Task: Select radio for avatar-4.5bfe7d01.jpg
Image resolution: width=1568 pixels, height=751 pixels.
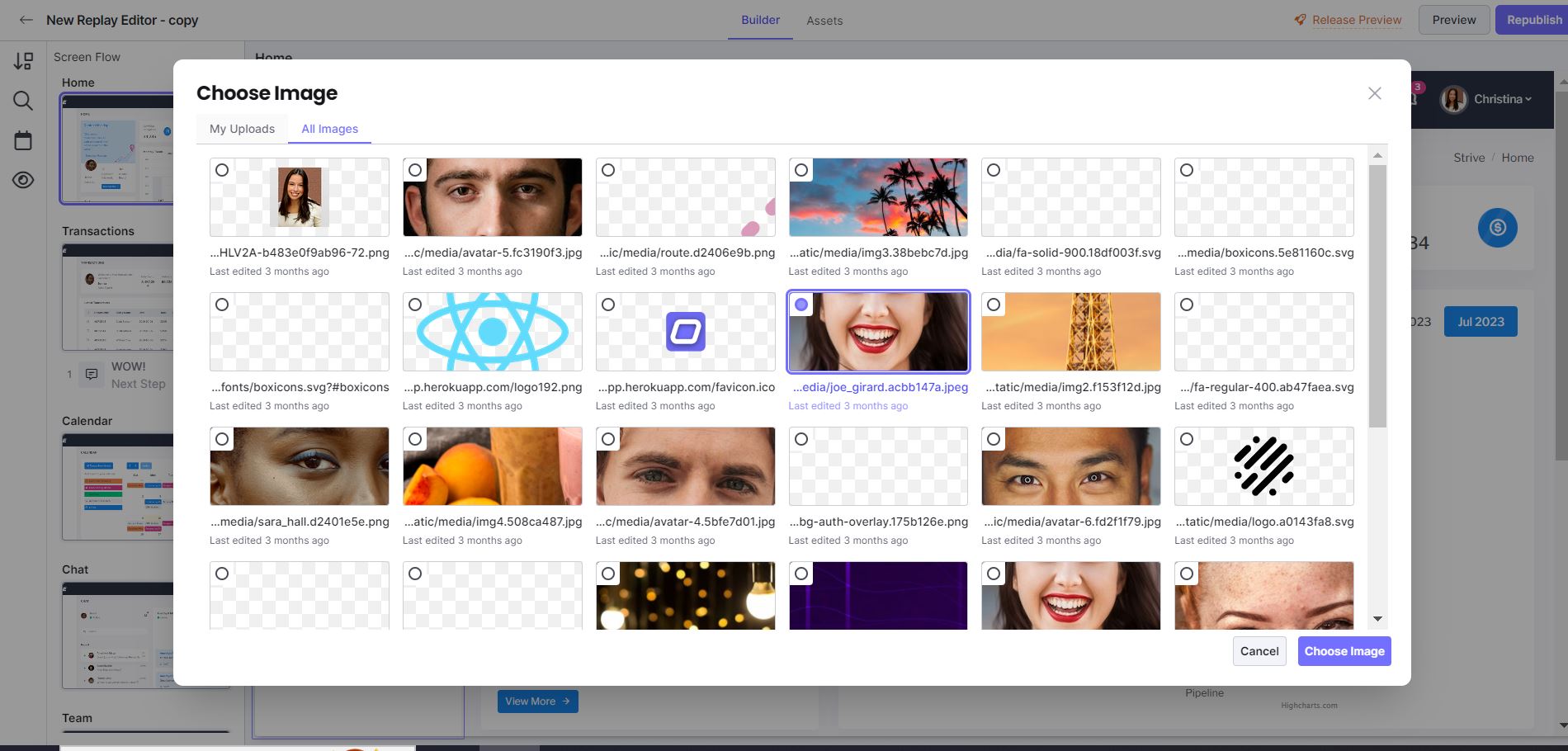Action: coord(608,439)
